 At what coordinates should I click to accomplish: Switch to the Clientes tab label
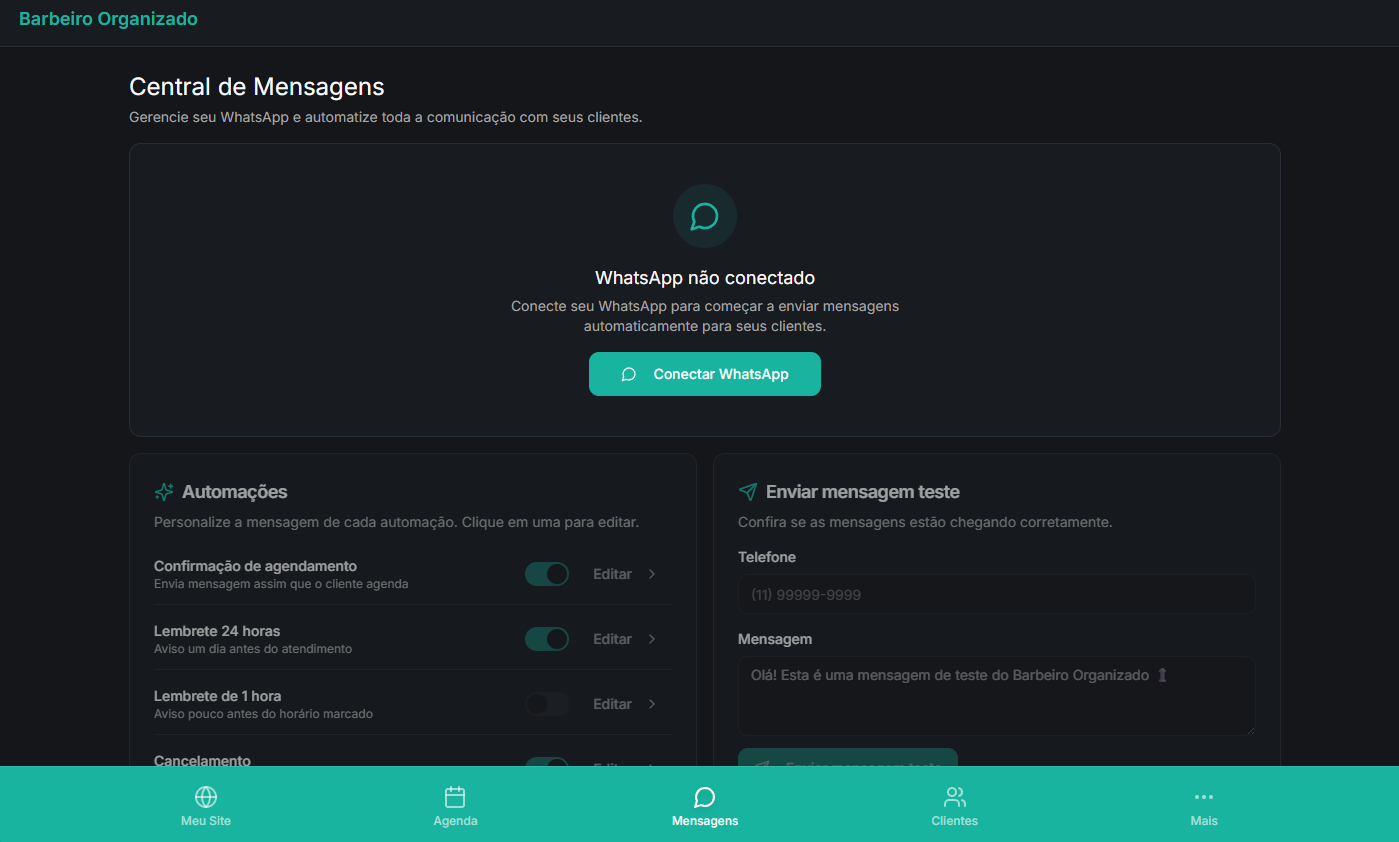pos(955,821)
